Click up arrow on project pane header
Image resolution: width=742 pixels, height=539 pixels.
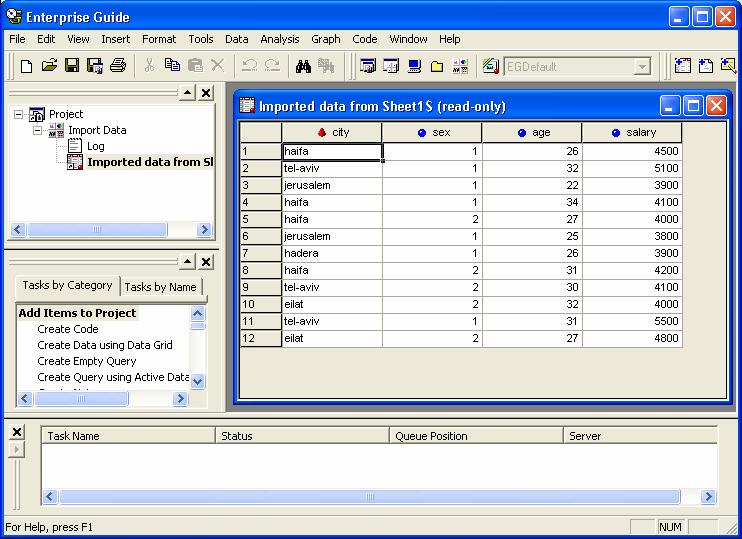187,93
